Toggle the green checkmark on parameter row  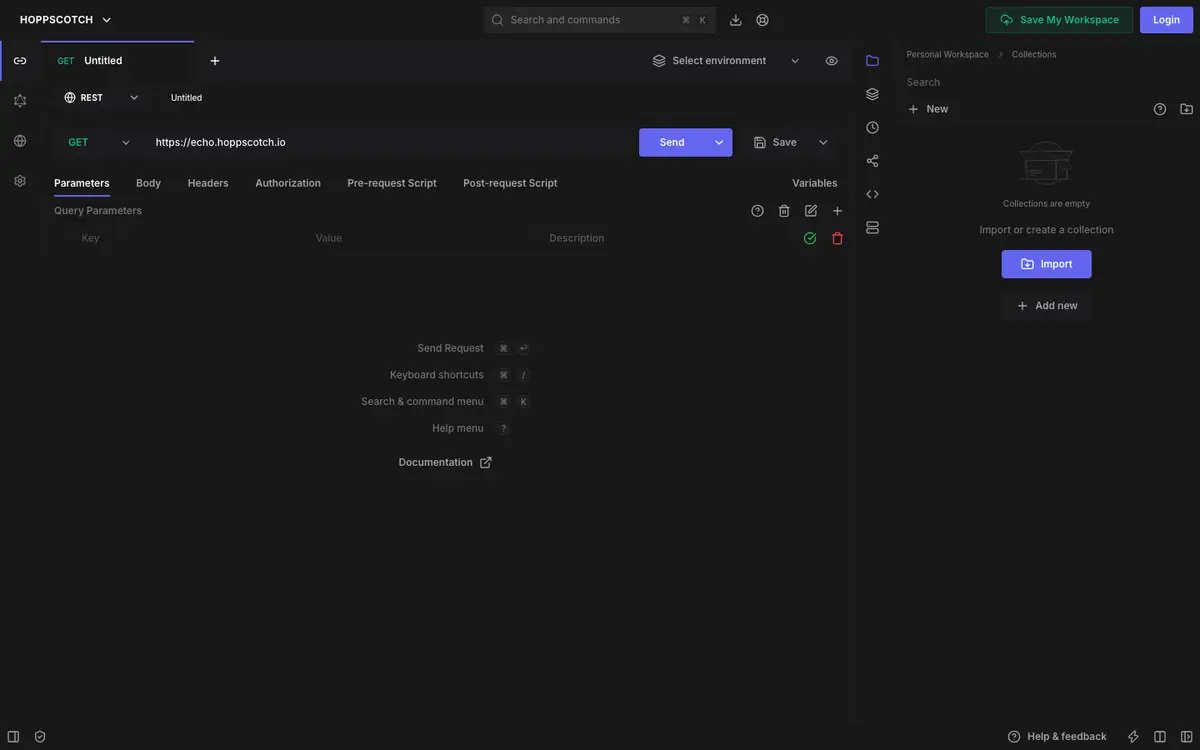(x=810, y=238)
